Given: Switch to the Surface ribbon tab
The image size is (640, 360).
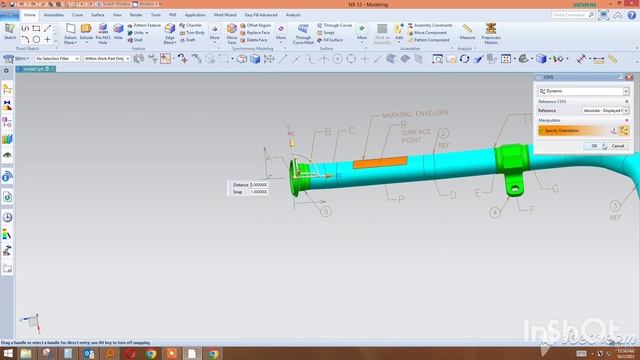Looking at the screenshot, I should click(x=98, y=15).
